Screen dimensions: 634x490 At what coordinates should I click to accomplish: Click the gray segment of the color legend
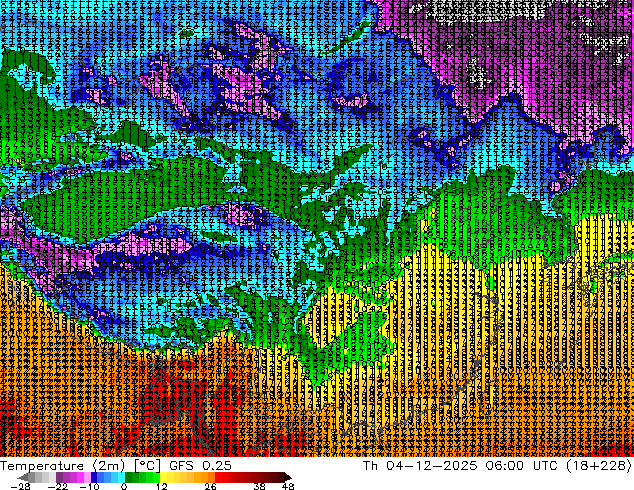(39, 477)
